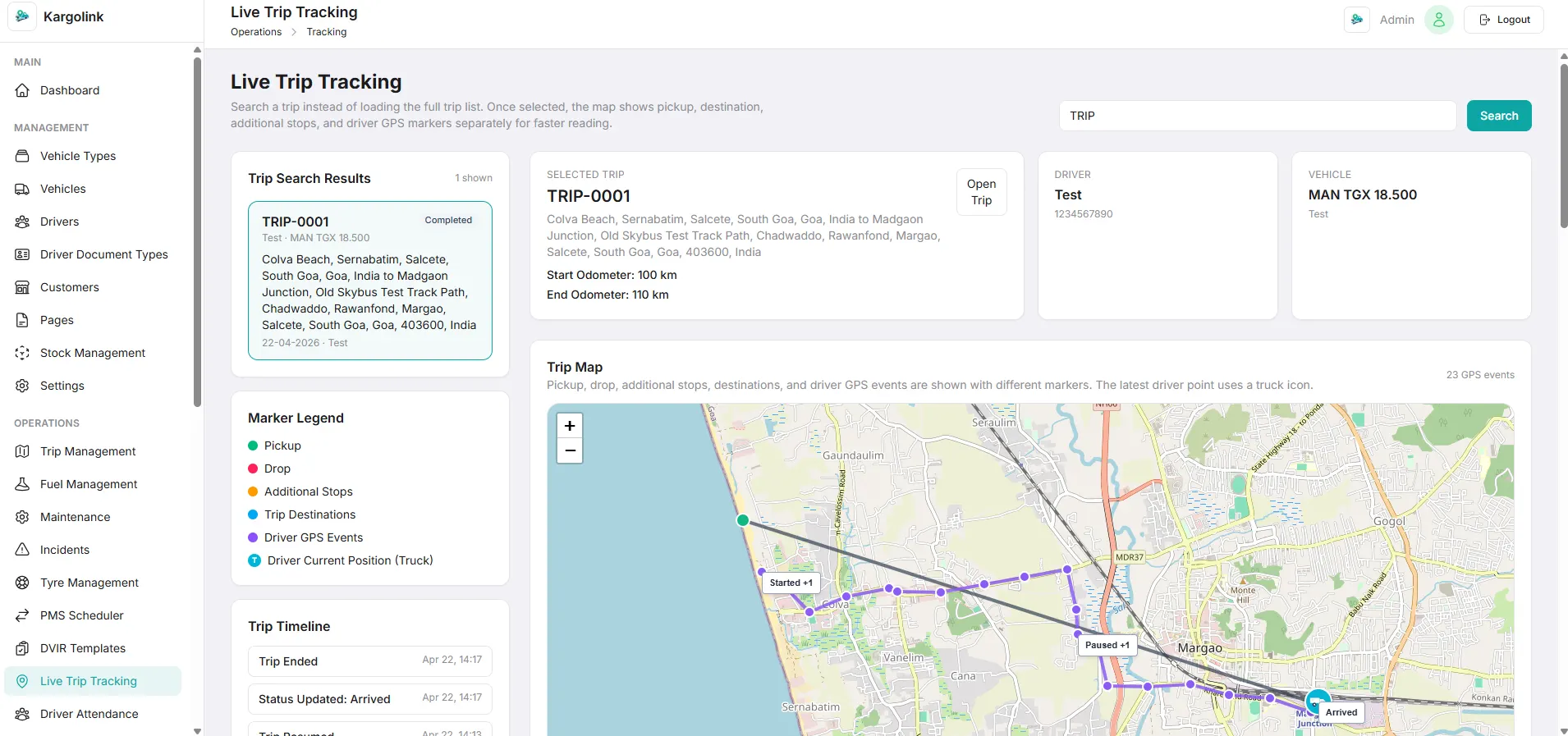Click the Completed status badge

[448, 220]
